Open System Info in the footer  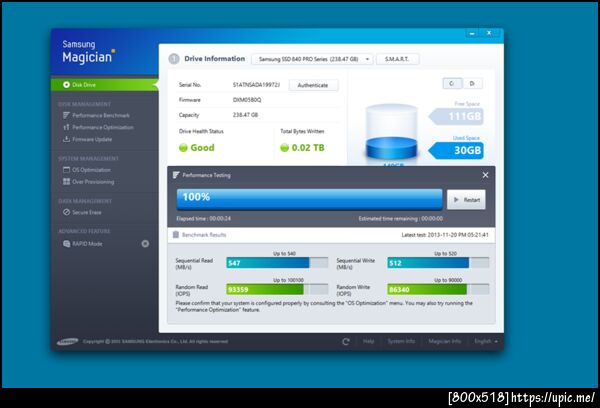401,341
